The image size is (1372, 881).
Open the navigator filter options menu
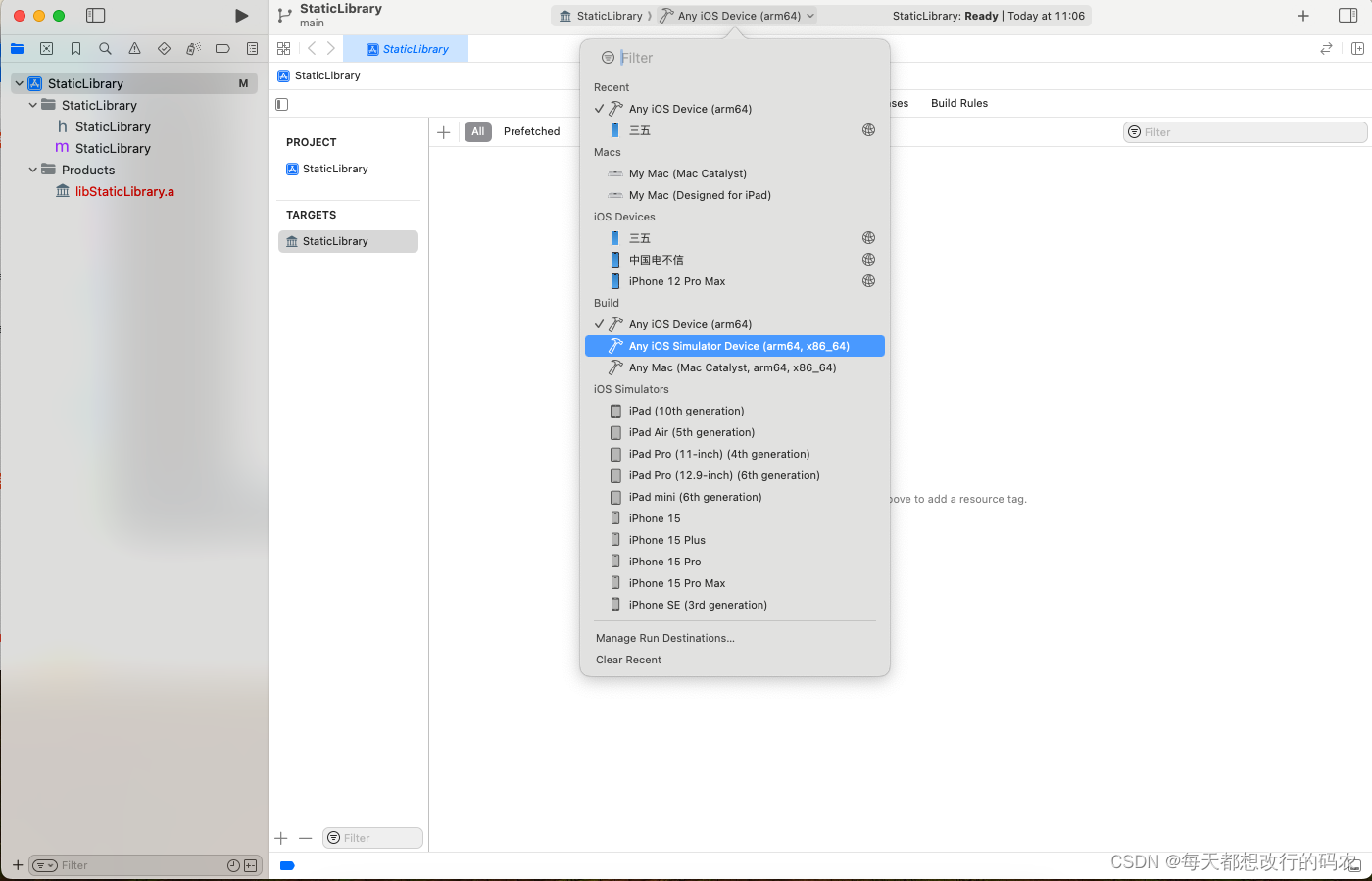[x=45, y=865]
